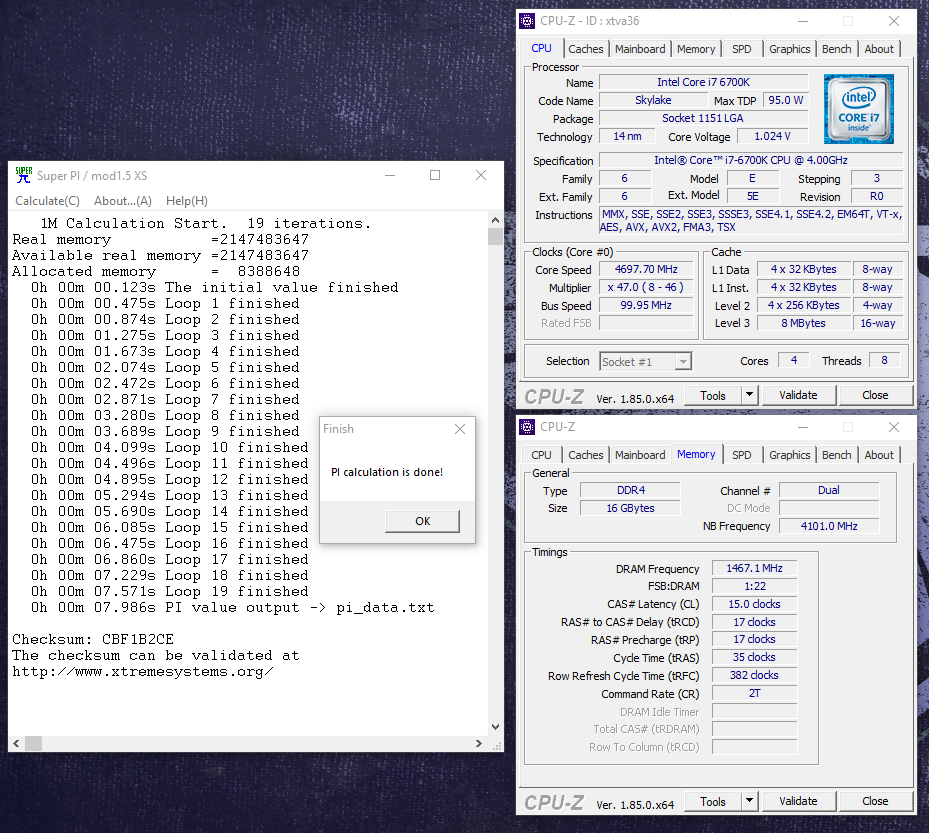Click OK in the Finish dialog
Viewport: 929px width, 833px height.
(x=422, y=521)
